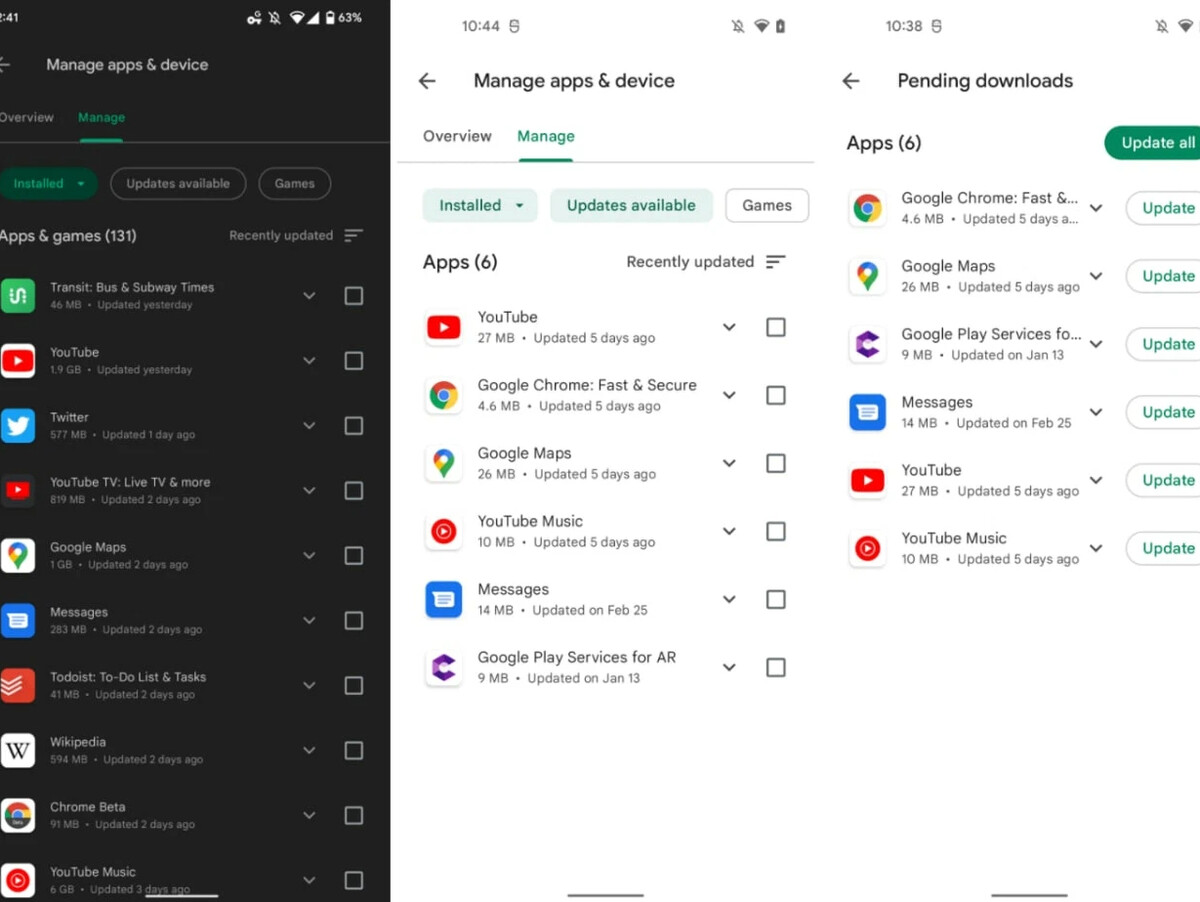The image size is (1200, 902).
Task: Tap the Chrome Beta icon
Action: click(x=17, y=815)
